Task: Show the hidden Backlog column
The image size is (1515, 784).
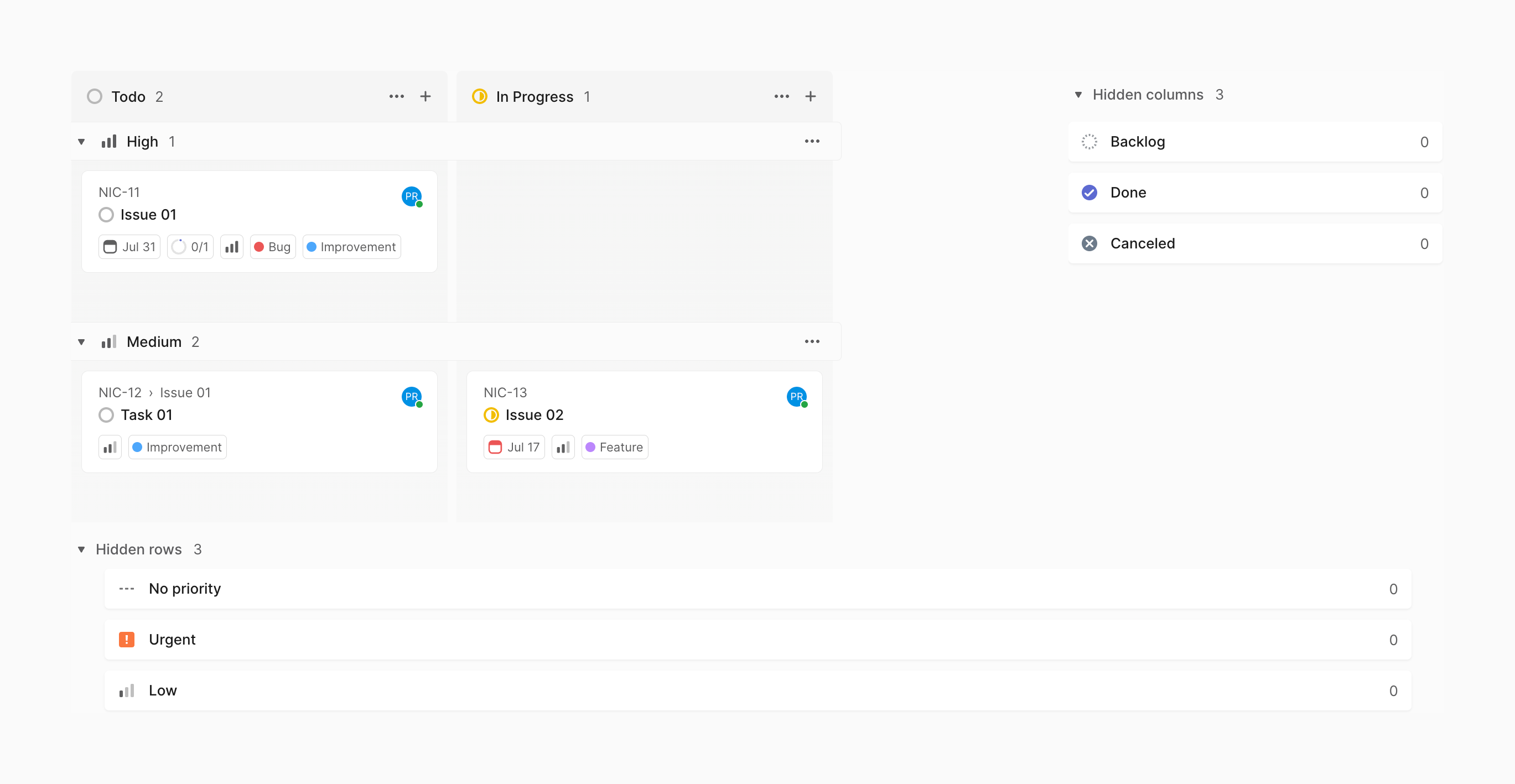Action: (1254, 142)
